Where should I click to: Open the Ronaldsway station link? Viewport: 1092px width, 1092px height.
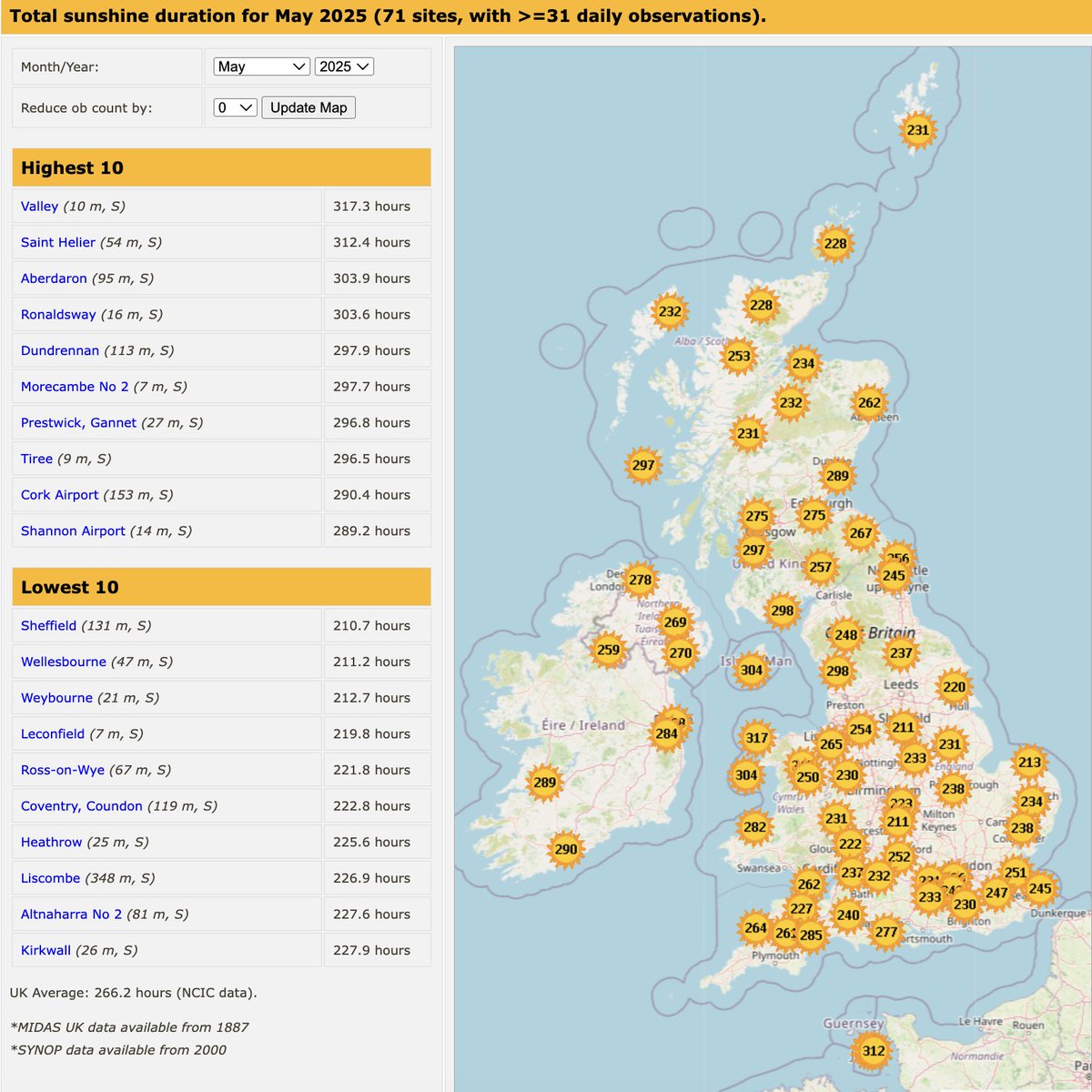(x=58, y=315)
